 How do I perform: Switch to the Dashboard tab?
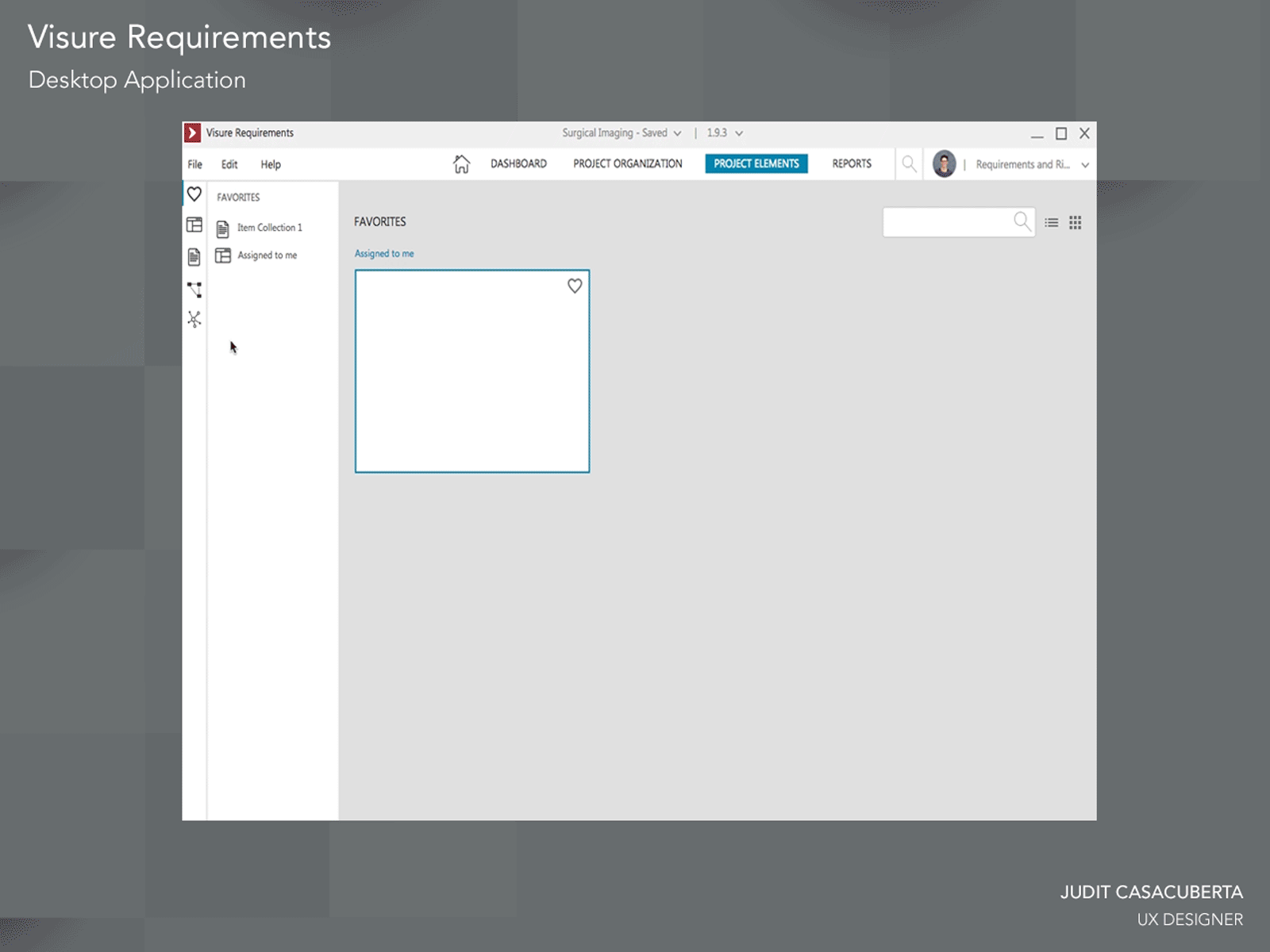[518, 164]
